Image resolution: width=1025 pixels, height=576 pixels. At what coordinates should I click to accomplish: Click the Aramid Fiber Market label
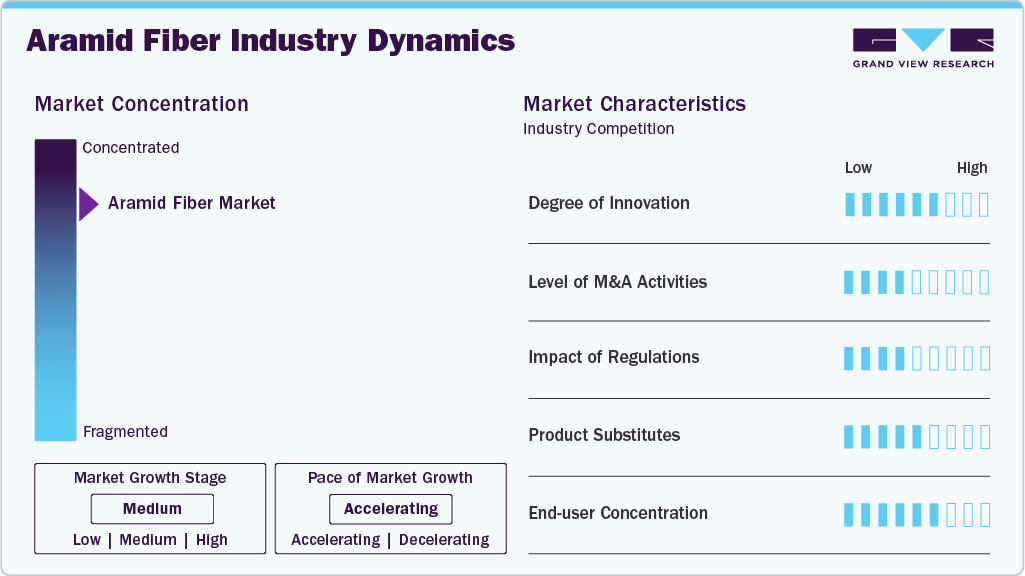(x=191, y=203)
